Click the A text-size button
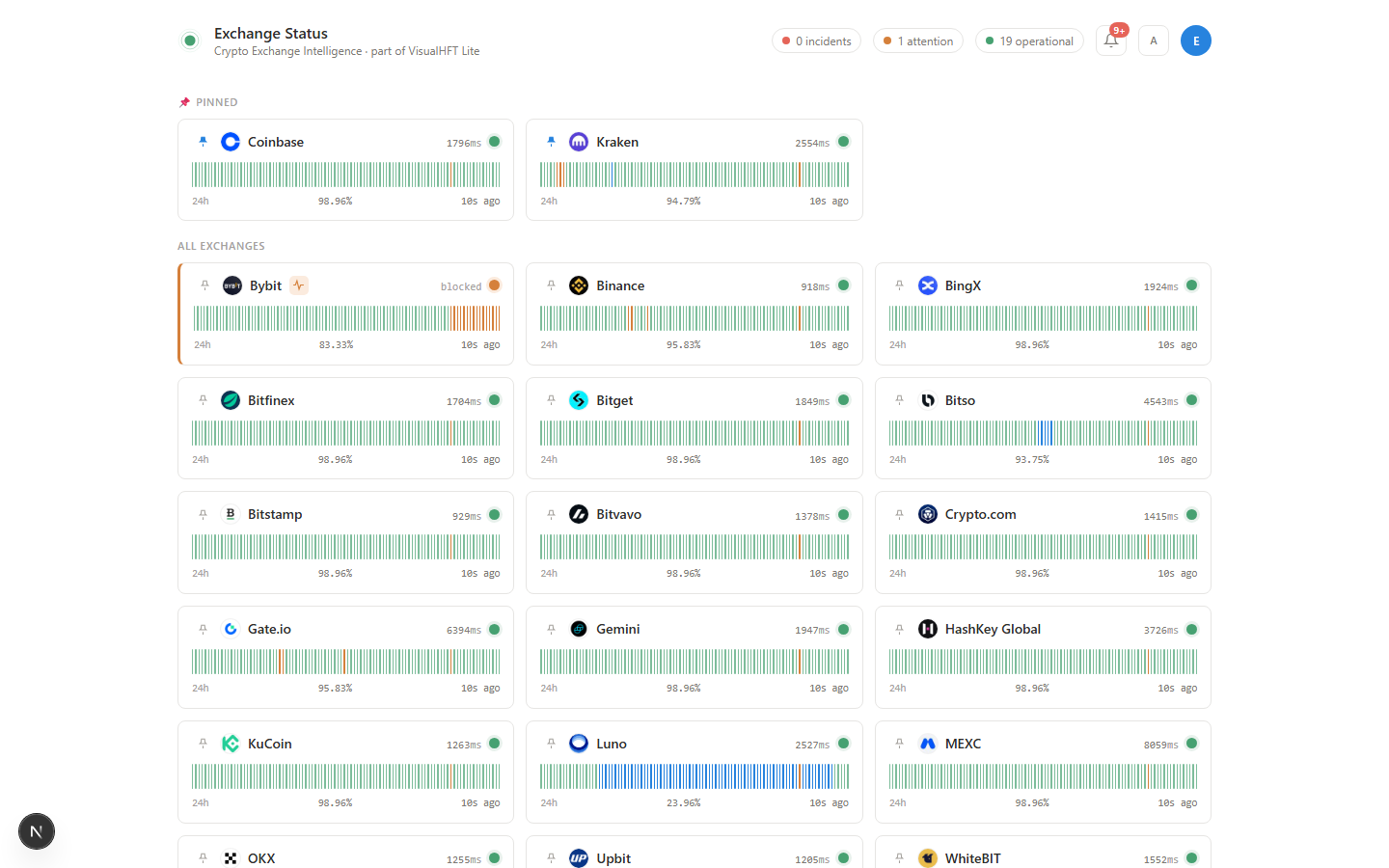This screenshot has width=1389, height=868. pos(1154,41)
